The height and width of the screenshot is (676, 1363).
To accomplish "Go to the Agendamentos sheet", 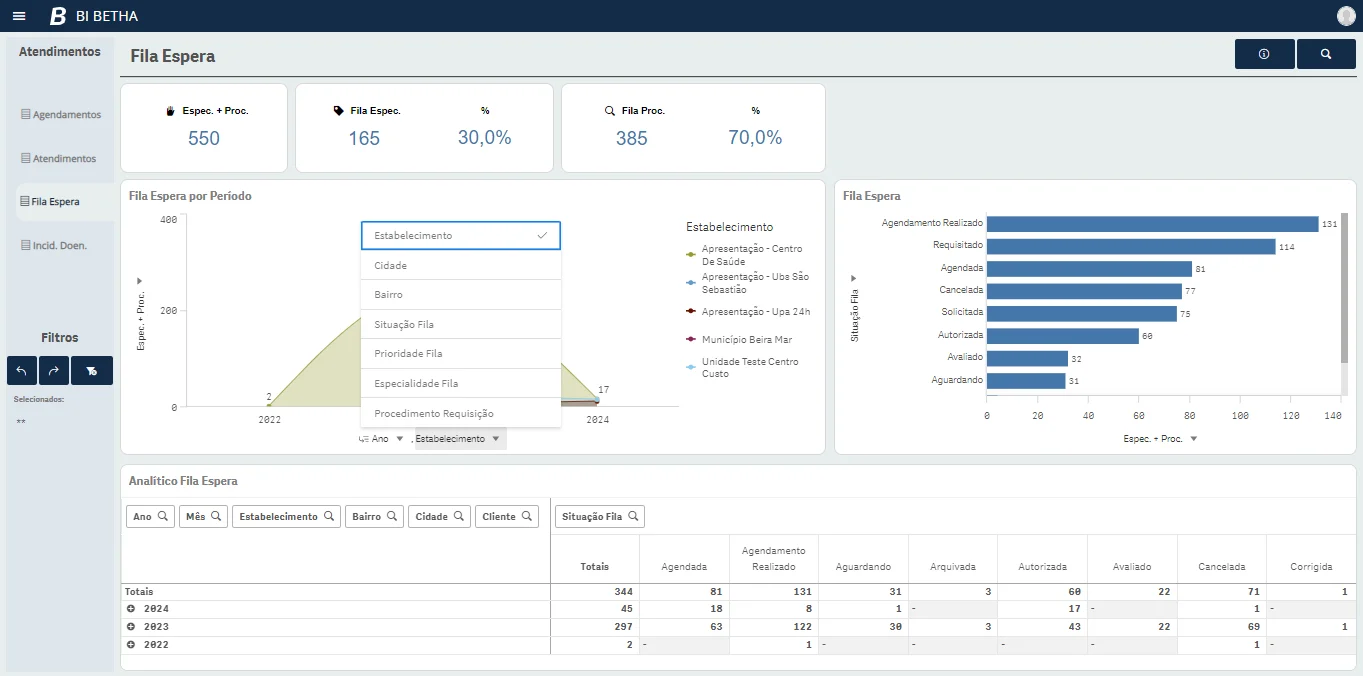I will click(61, 115).
